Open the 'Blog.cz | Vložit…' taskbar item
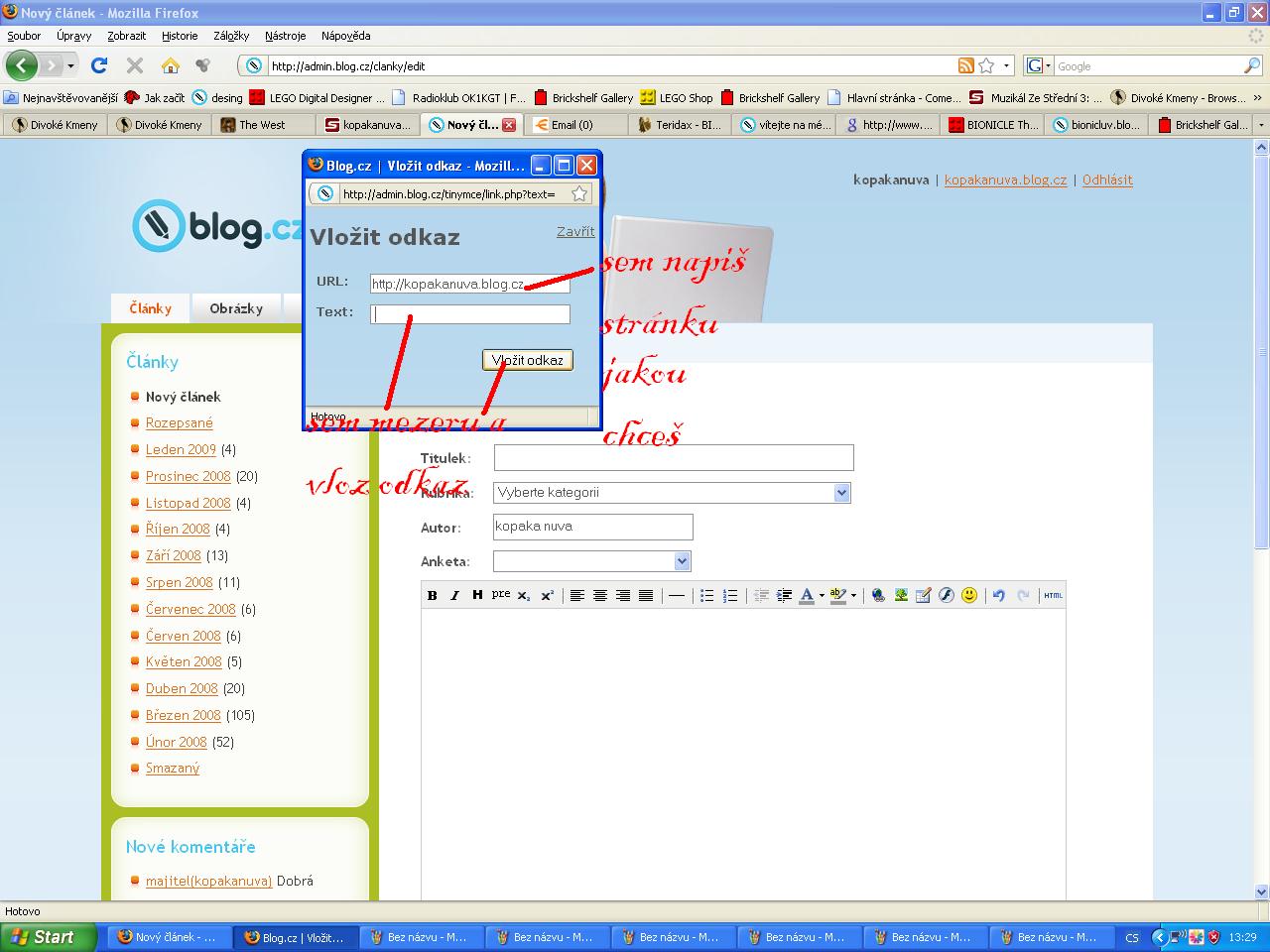1270x952 pixels. (x=295, y=937)
